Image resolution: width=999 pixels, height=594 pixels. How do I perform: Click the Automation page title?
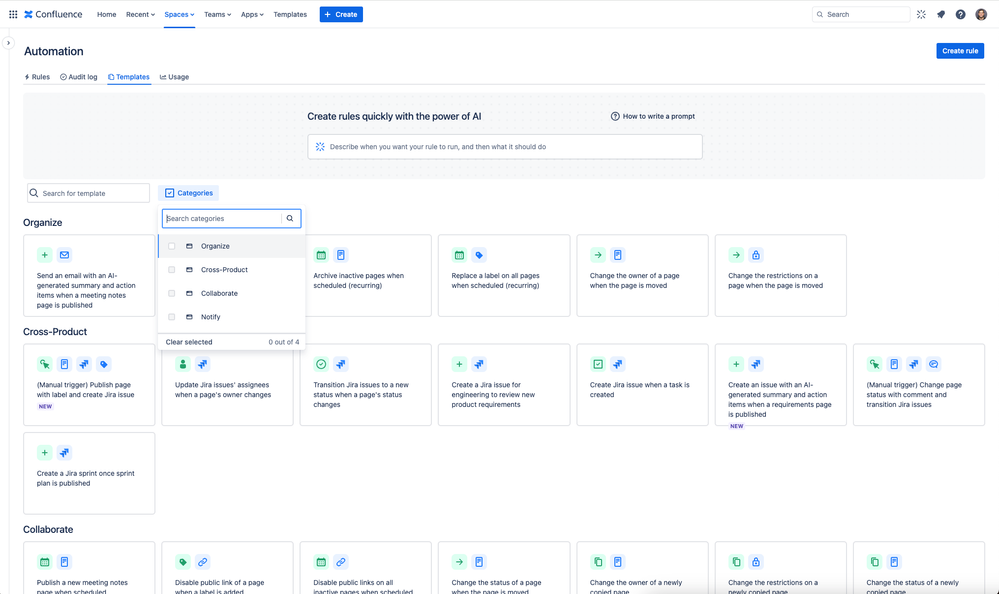pyautogui.click(x=54, y=51)
